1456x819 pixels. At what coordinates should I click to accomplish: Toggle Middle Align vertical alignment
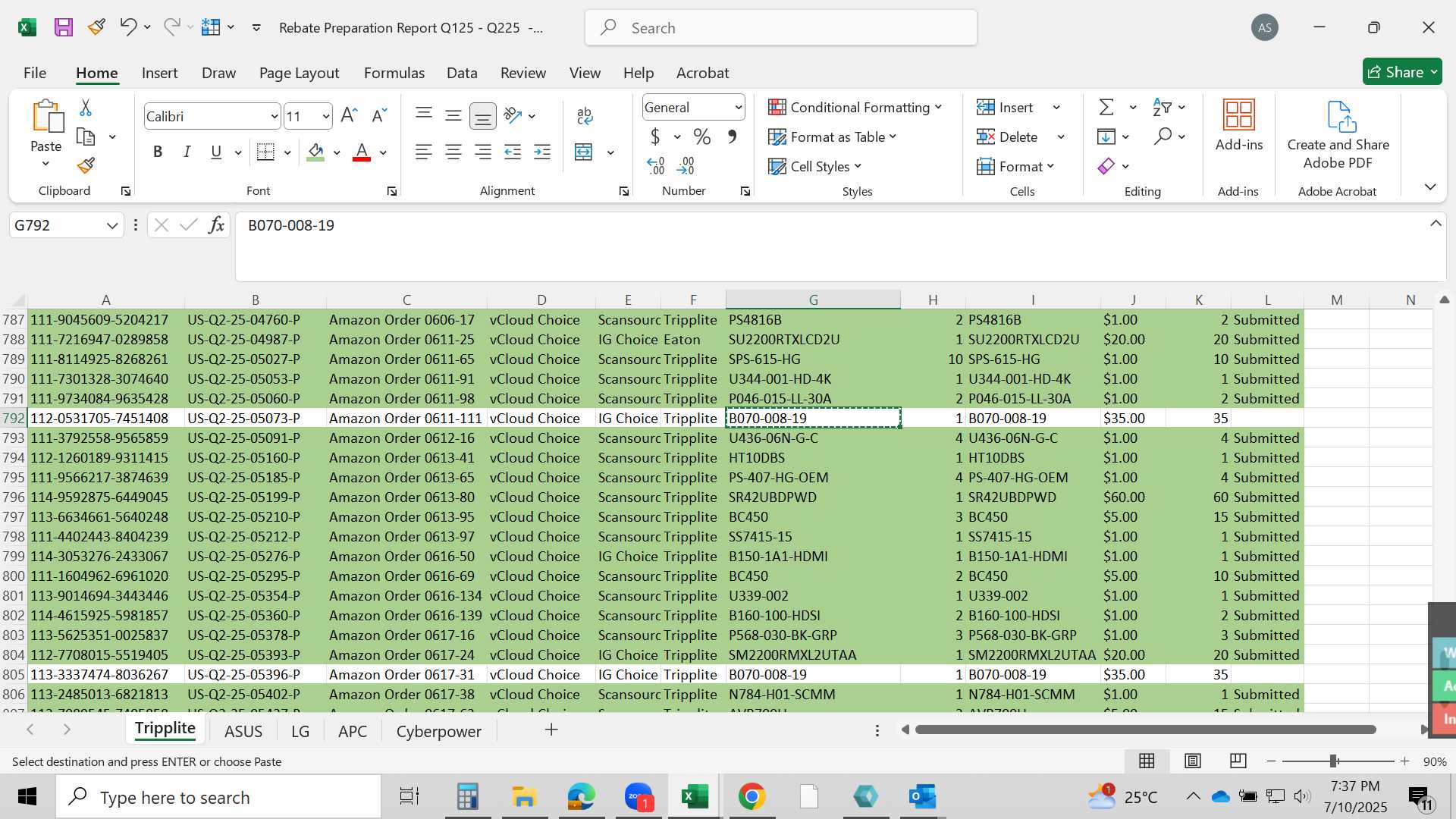[x=453, y=116]
